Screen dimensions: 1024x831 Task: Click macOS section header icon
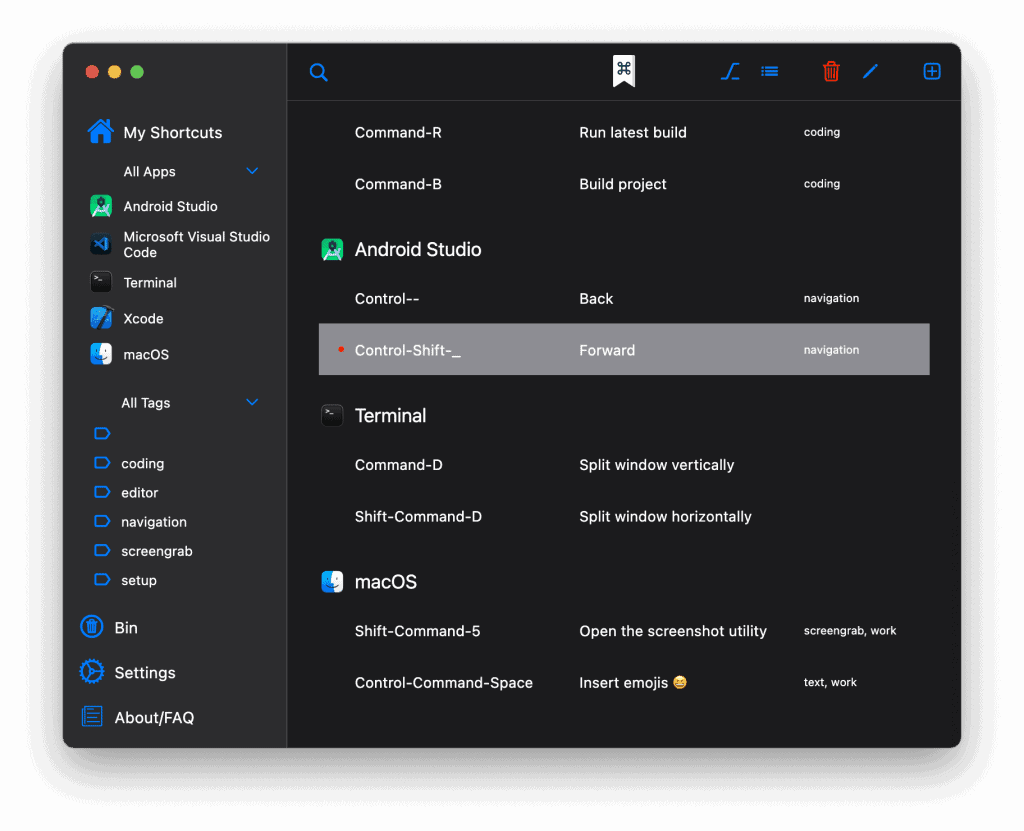[x=332, y=581]
